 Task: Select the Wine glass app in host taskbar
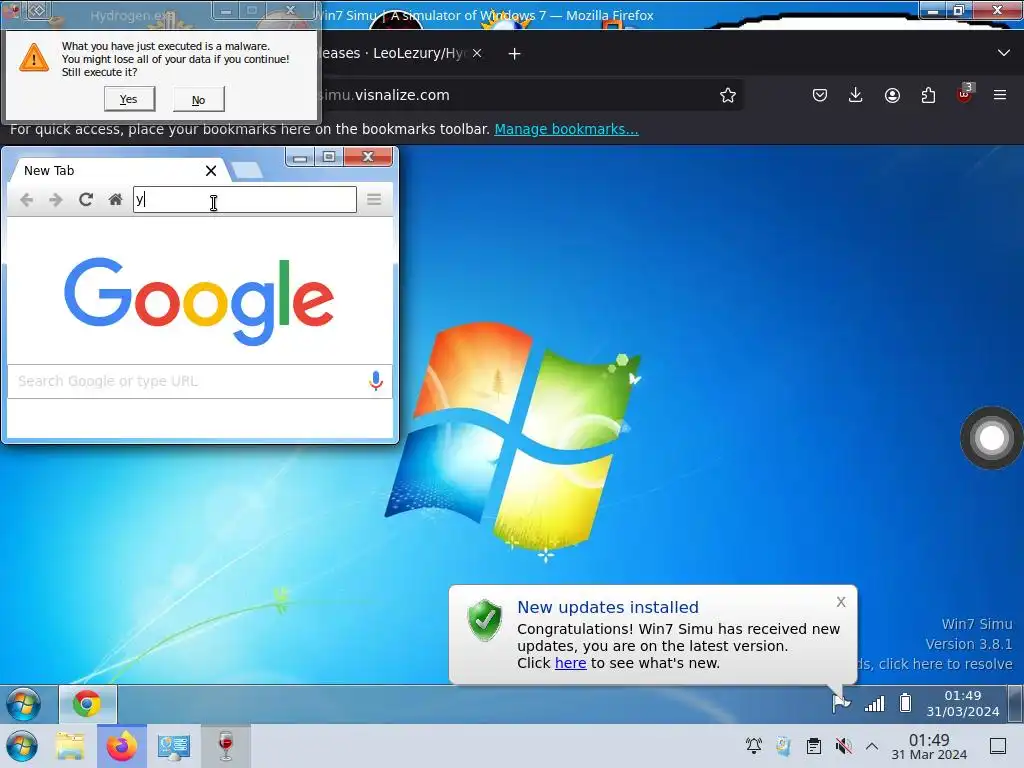(x=226, y=746)
